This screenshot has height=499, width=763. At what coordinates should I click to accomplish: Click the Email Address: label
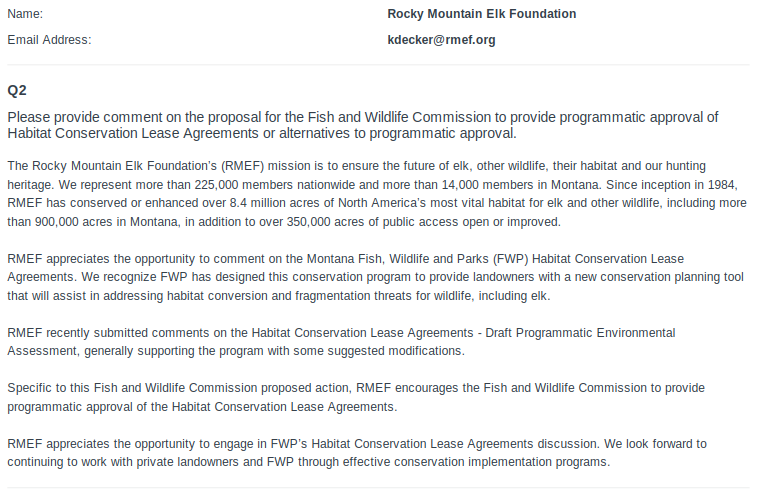49,40
